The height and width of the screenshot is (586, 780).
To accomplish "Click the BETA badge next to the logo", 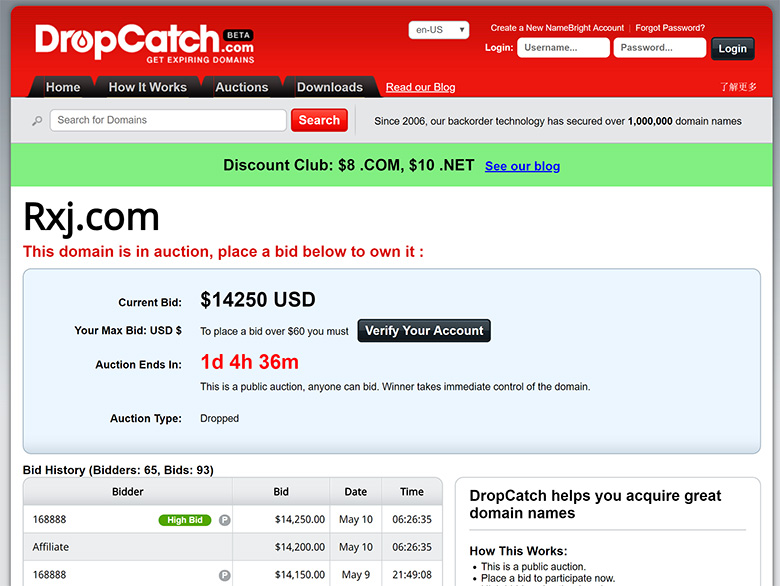I will point(238,35).
